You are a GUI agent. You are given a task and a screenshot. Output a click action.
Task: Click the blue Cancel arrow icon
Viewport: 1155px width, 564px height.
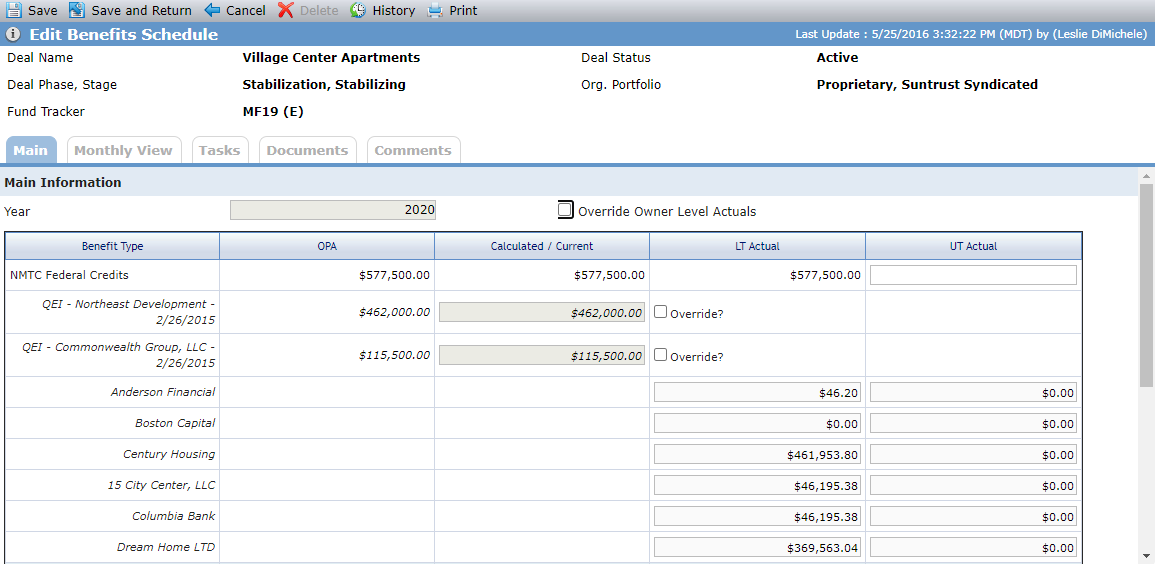tap(212, 10)
